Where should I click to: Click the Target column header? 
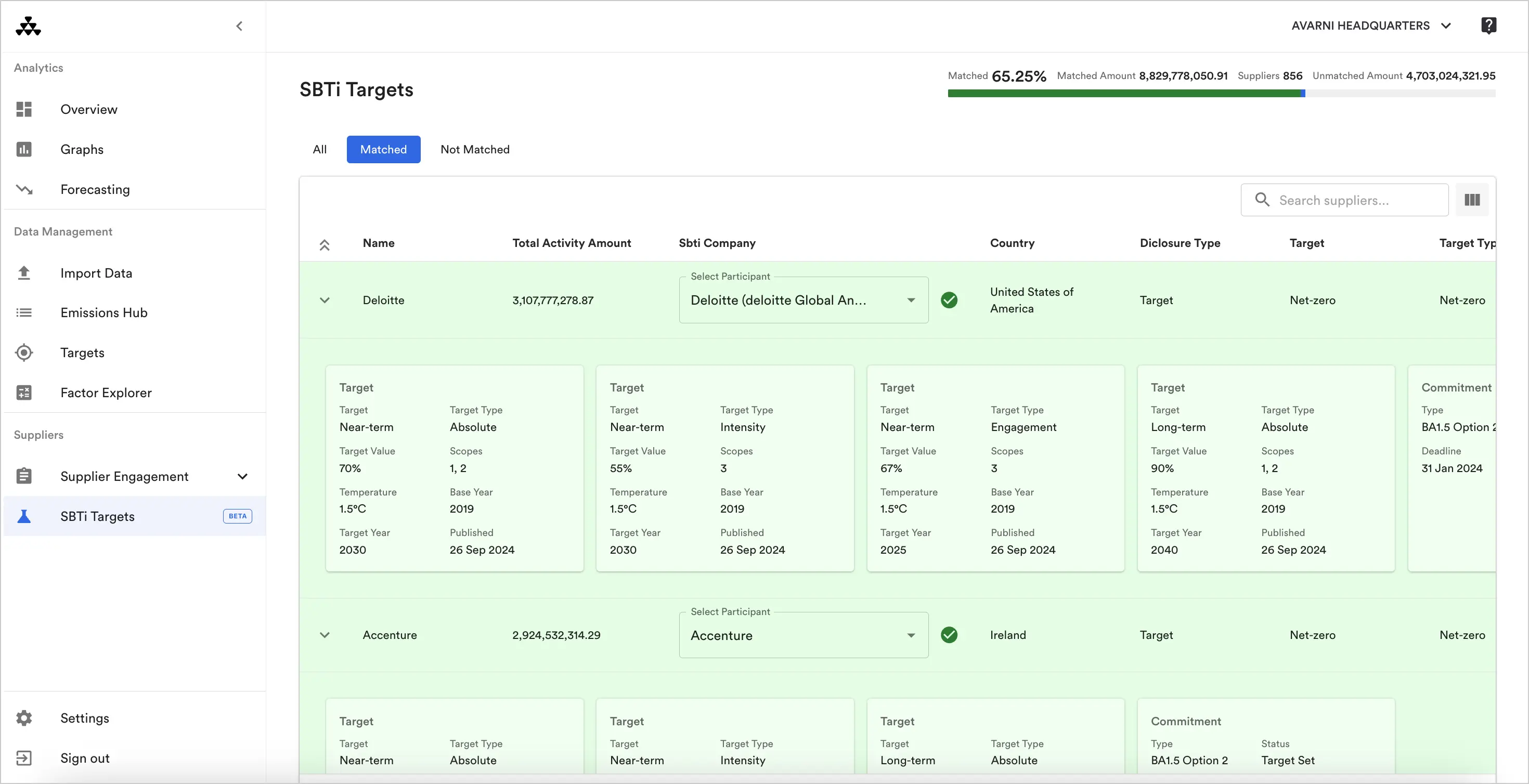click(1306, 243)
